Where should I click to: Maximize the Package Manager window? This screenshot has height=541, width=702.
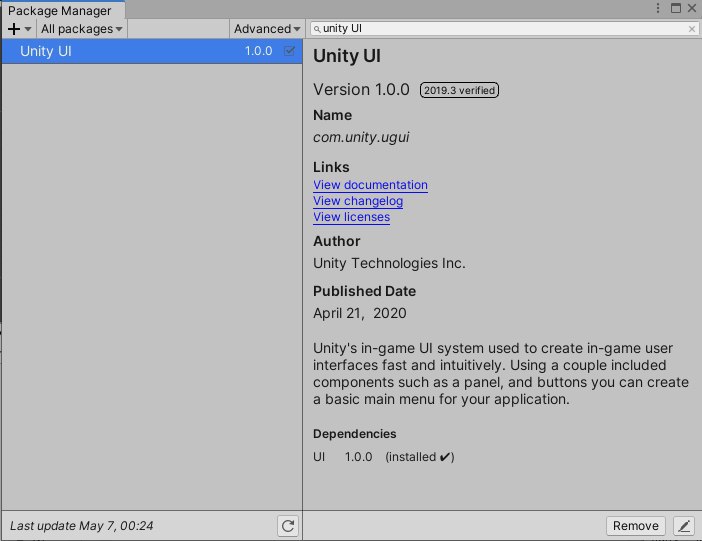[676, 8]
